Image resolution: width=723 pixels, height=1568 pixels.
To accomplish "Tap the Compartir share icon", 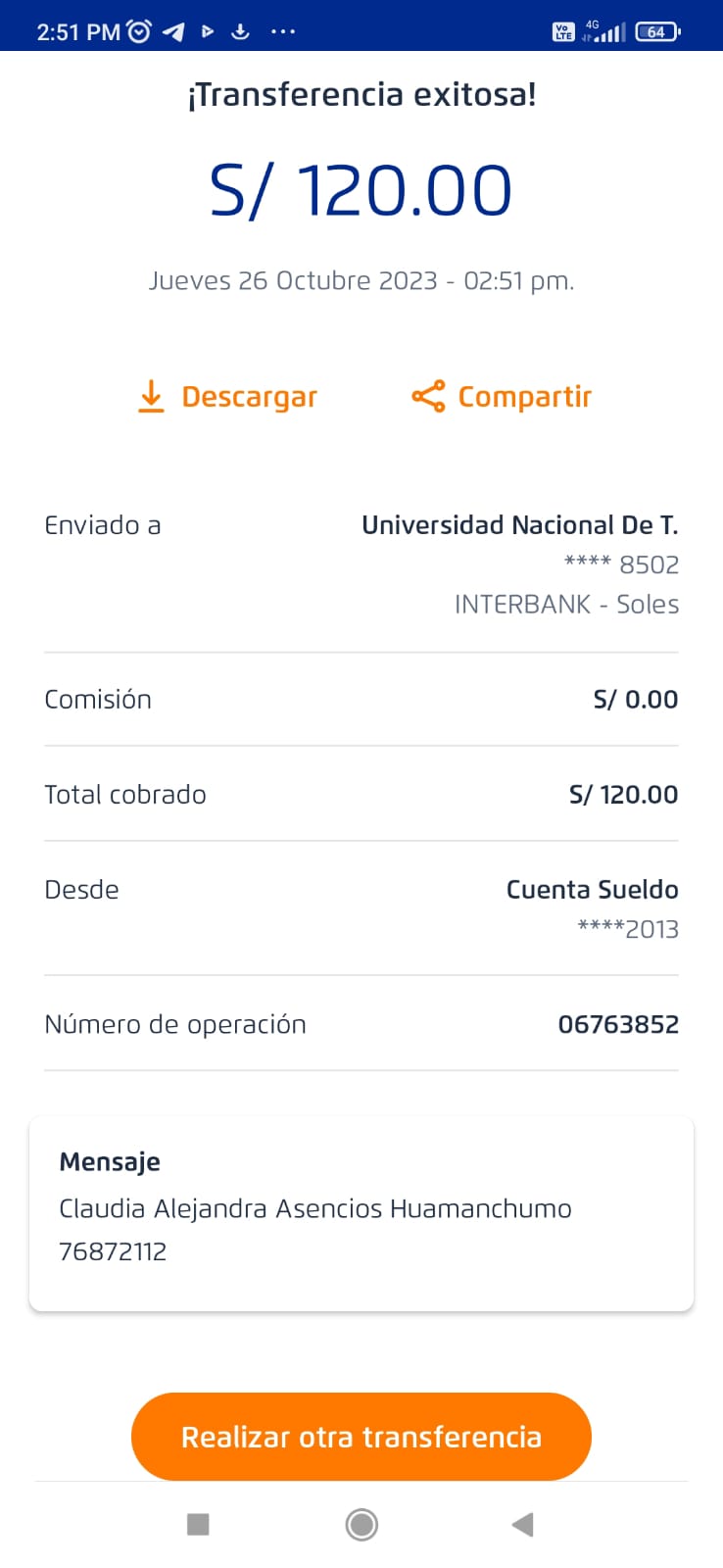I will 428,397.
